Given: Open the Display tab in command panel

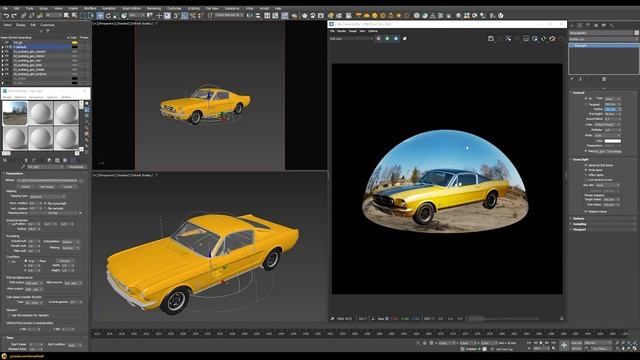Looking at the screenshot, I should tap(604, 25).
